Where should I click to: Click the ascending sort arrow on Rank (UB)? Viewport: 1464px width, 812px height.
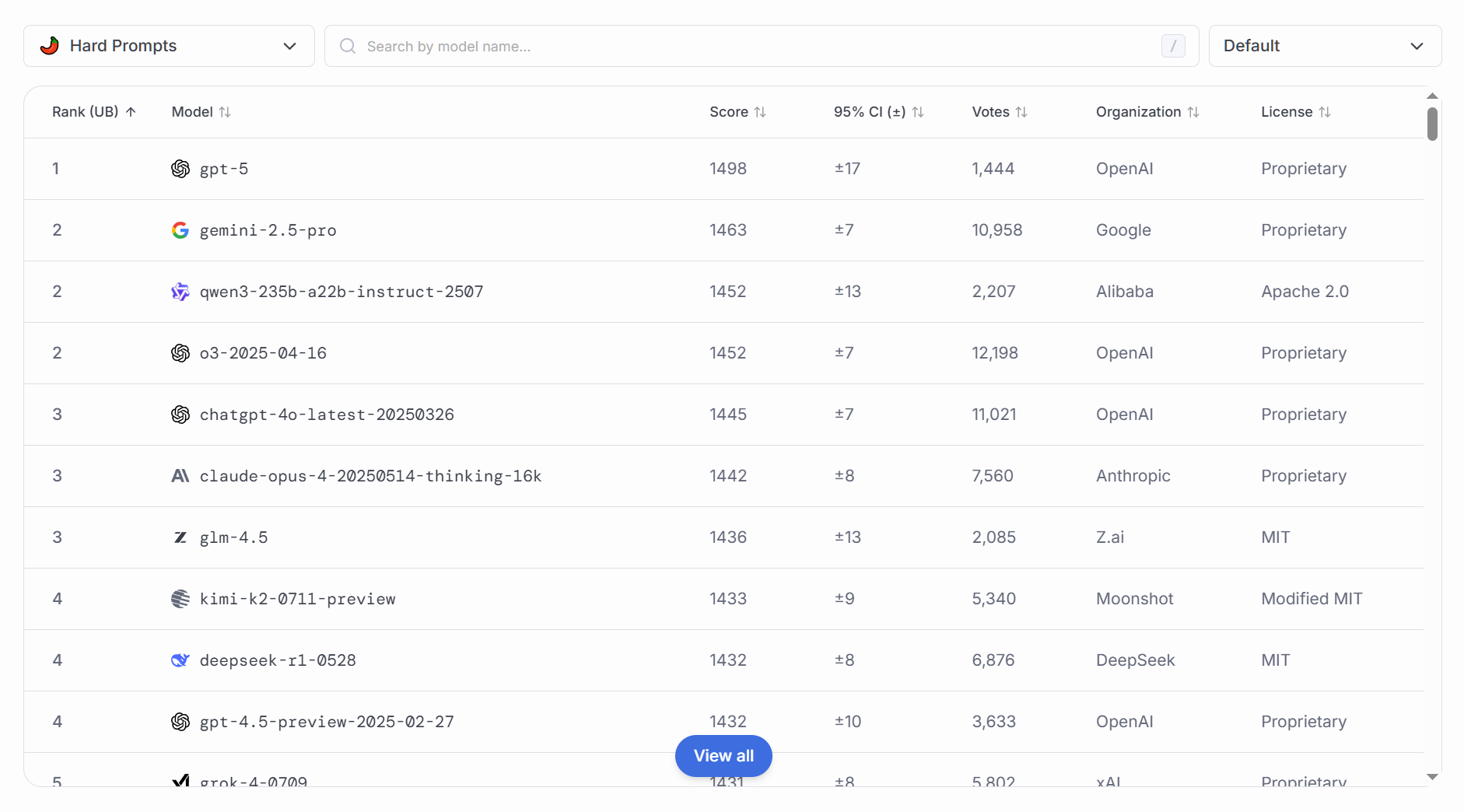[131, 112]
